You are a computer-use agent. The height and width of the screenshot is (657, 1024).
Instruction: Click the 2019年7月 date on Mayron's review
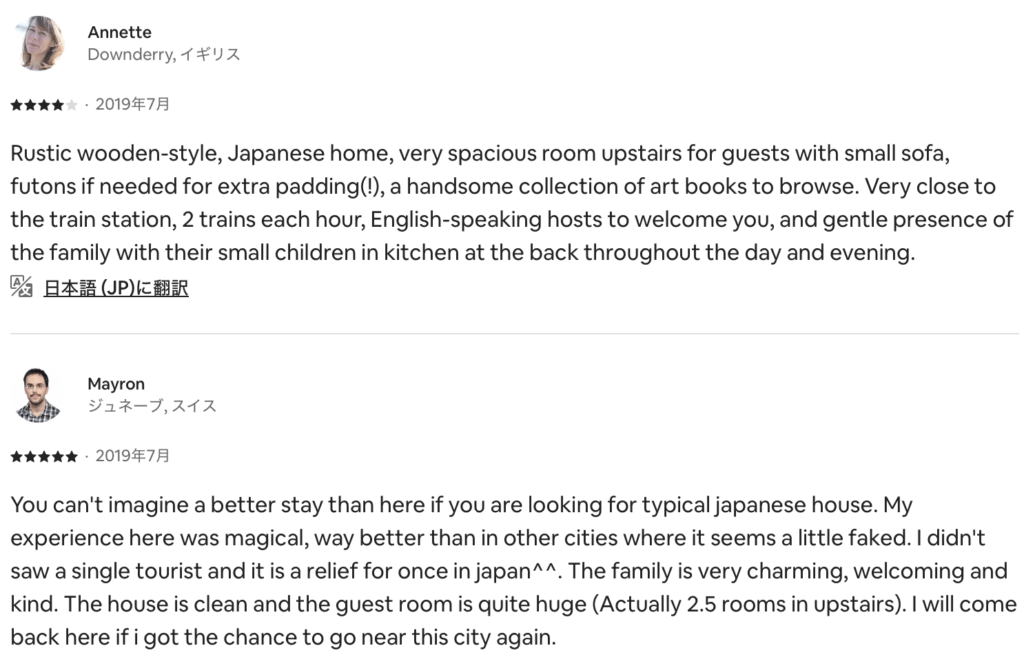pyautogui.click(x=132, y=456)
